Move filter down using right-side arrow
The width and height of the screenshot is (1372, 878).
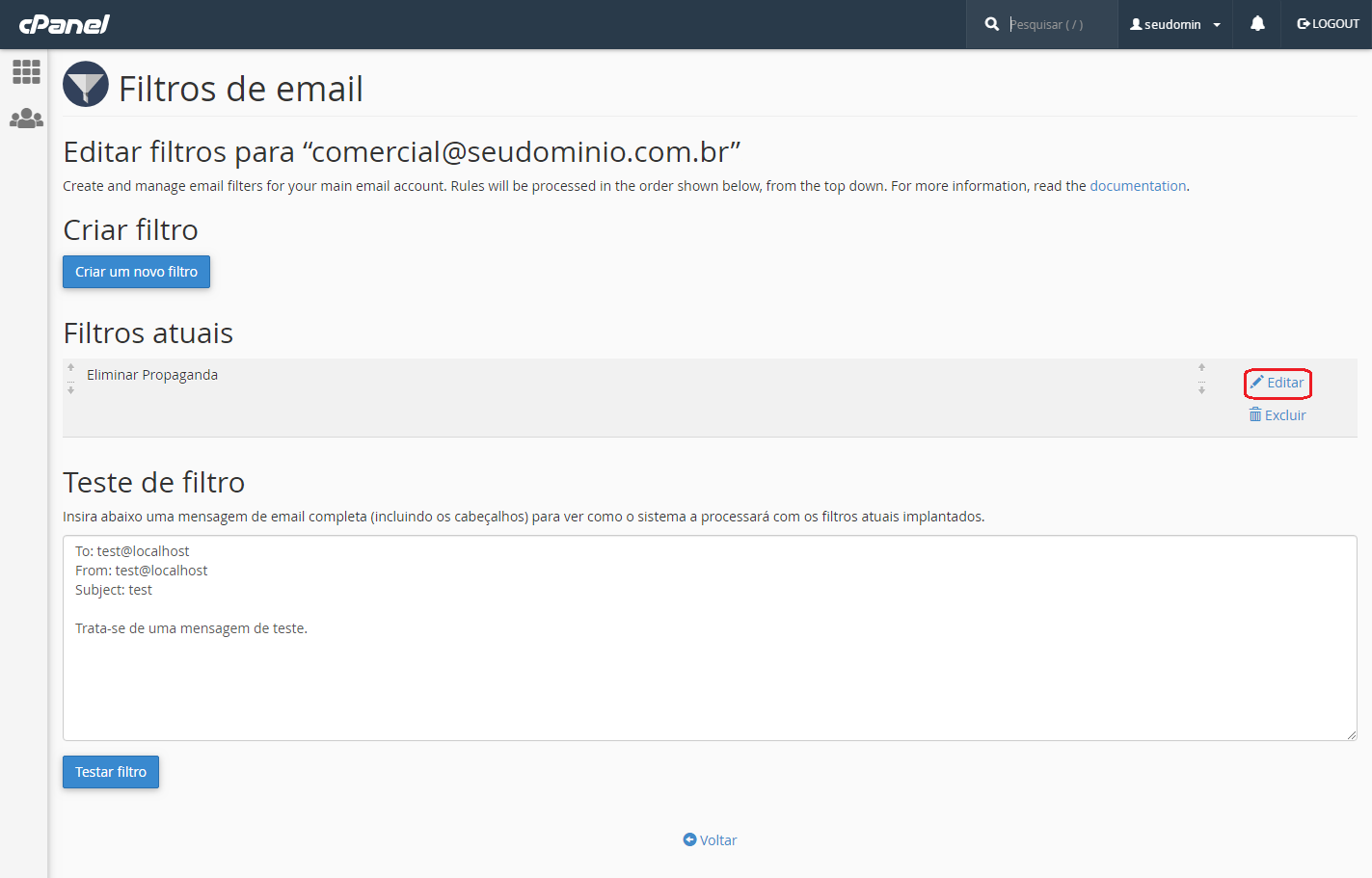(x=1201, y=389)
